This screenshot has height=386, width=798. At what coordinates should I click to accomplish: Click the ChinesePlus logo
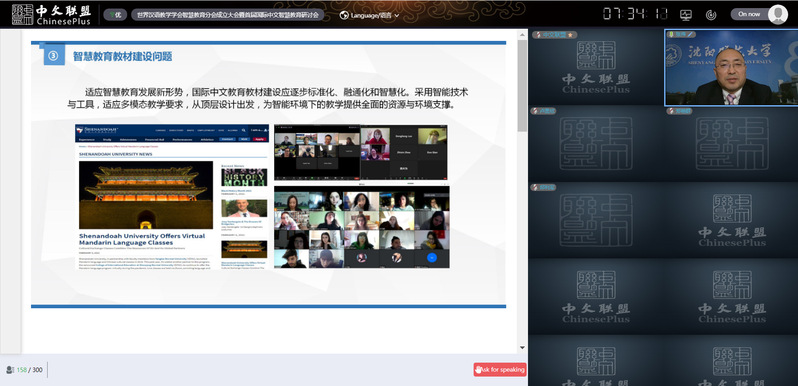point(51,15)
